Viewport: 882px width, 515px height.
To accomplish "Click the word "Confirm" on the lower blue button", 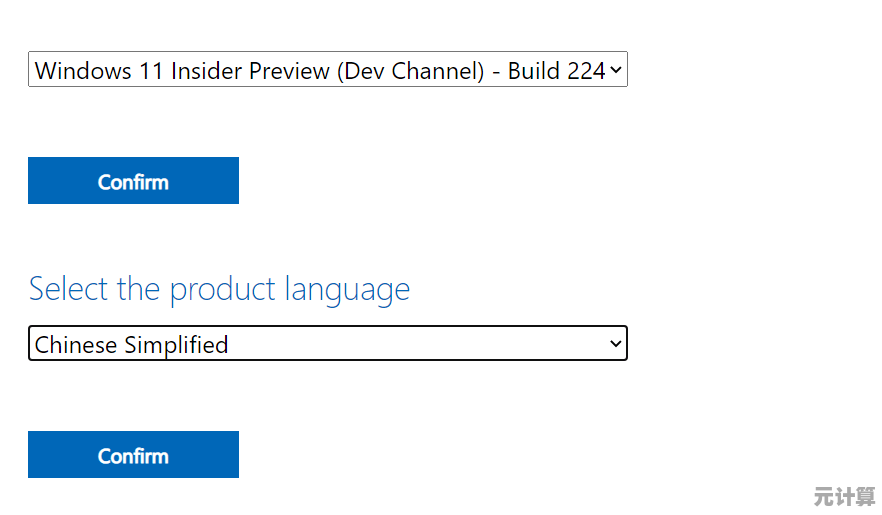I will point(133,456).
